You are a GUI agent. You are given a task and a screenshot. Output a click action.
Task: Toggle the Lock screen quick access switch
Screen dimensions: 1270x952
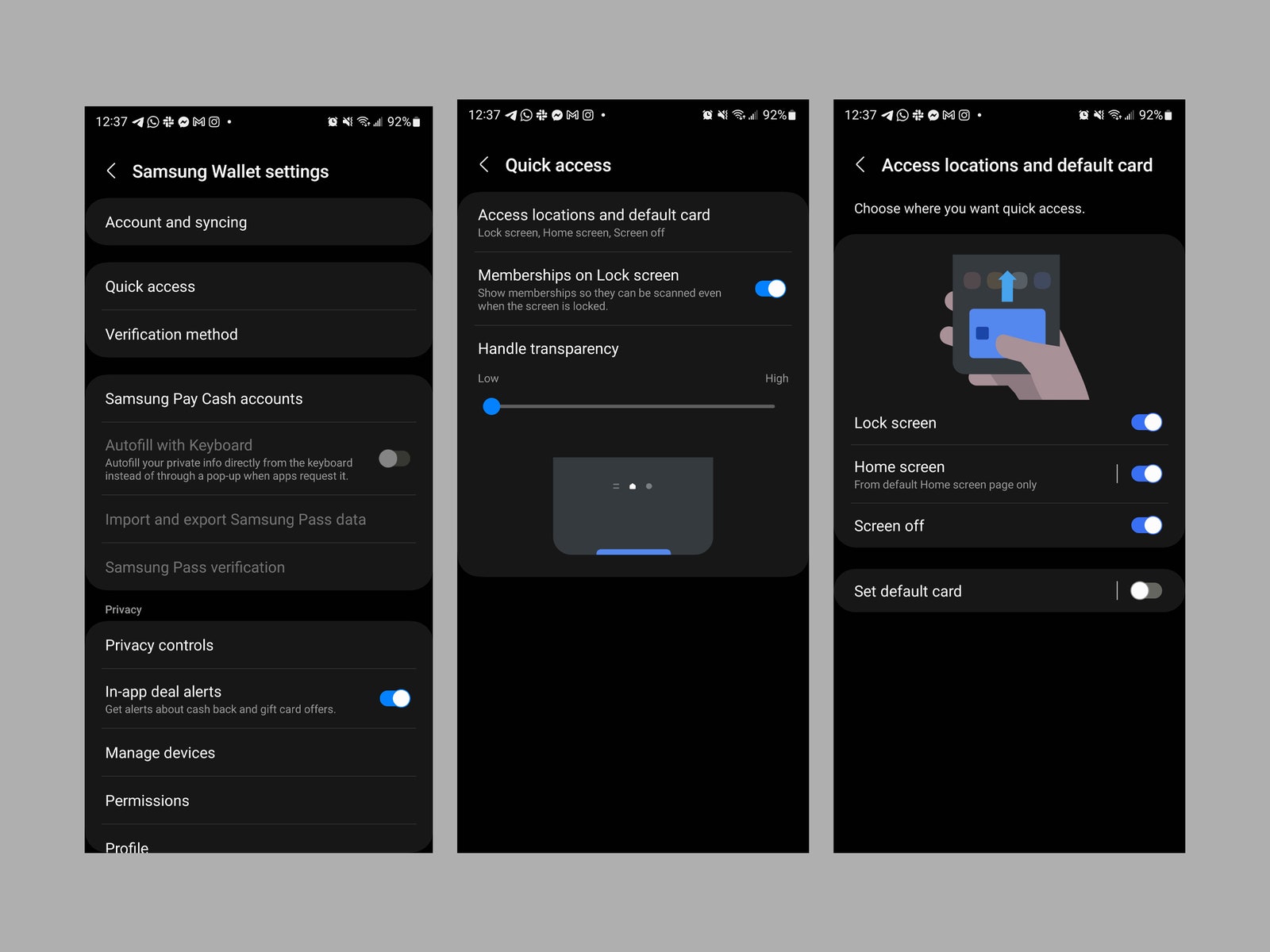[x=1146, y=422]
